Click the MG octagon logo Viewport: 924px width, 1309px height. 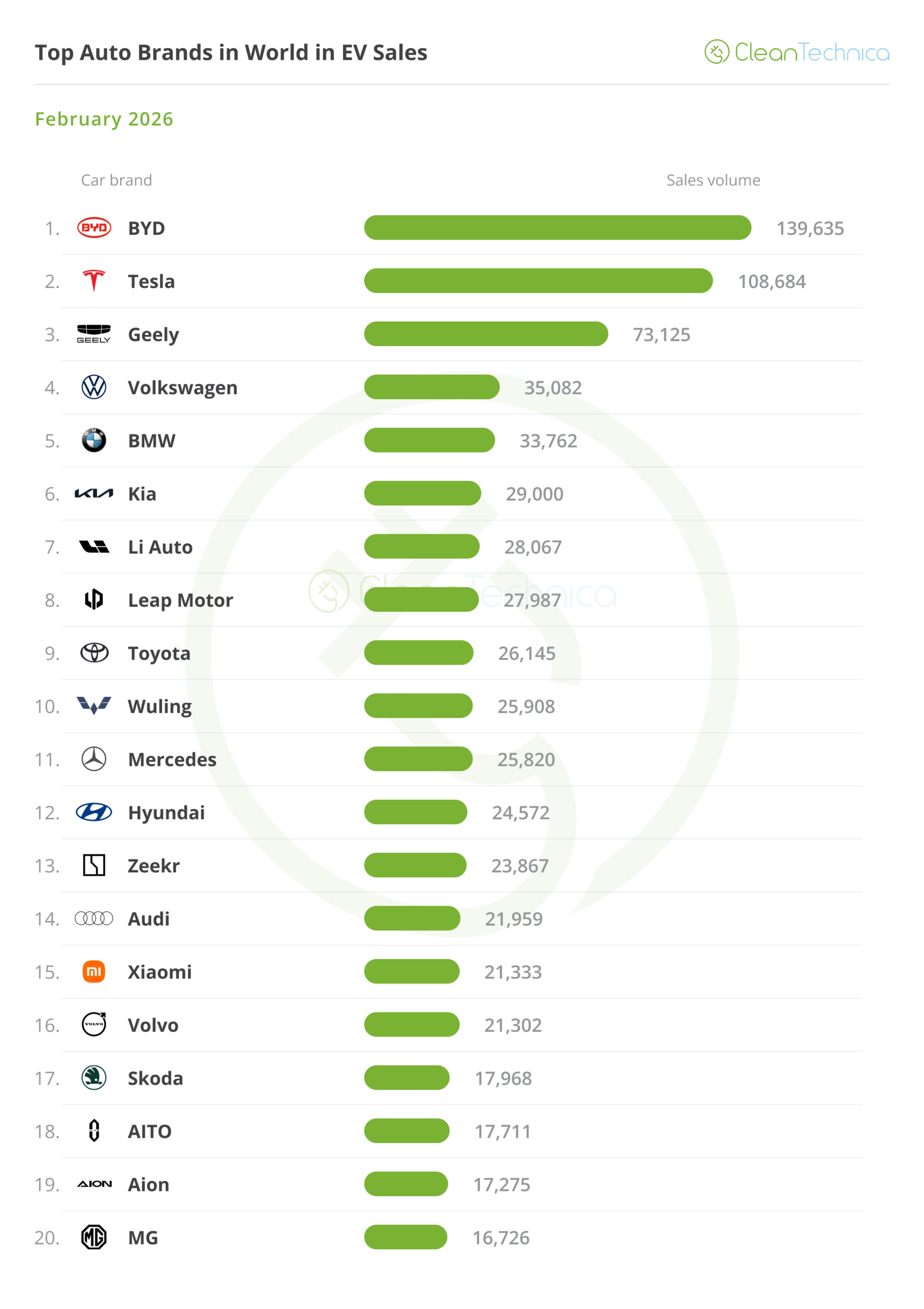pos(94,1237)
